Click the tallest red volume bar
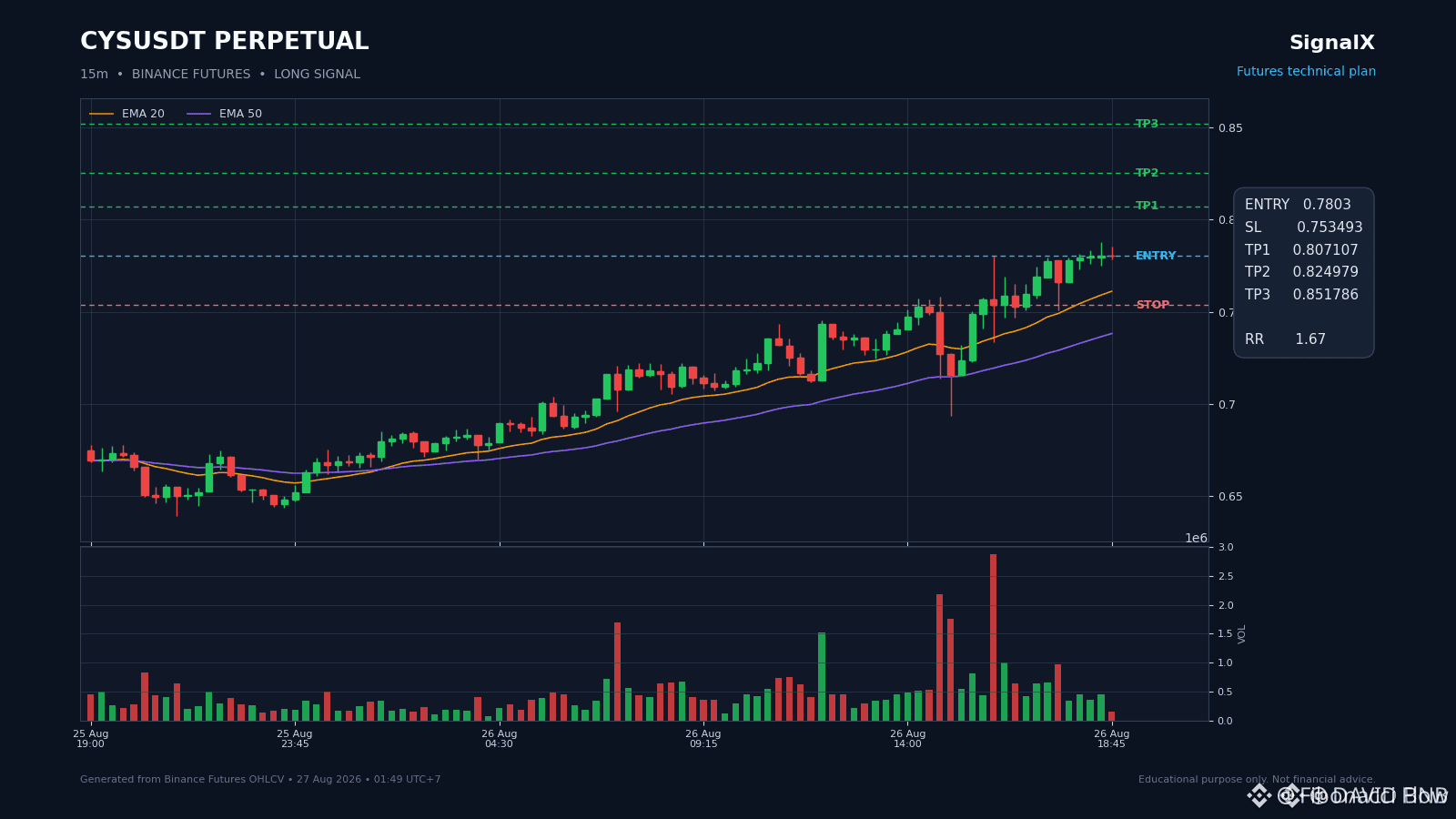 (x=993, y=637)
